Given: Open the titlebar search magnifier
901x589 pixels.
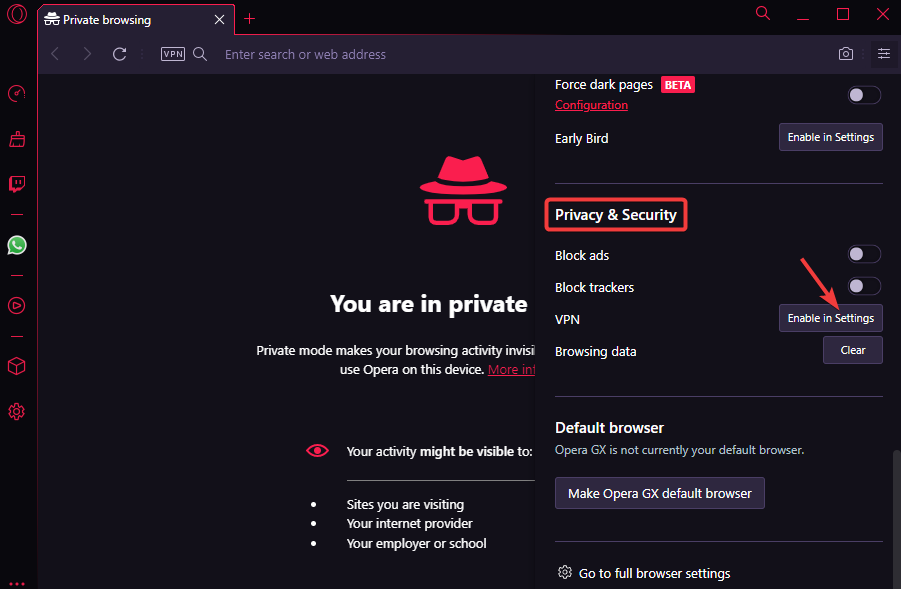Looking at the screenshot, I should 762,14.
